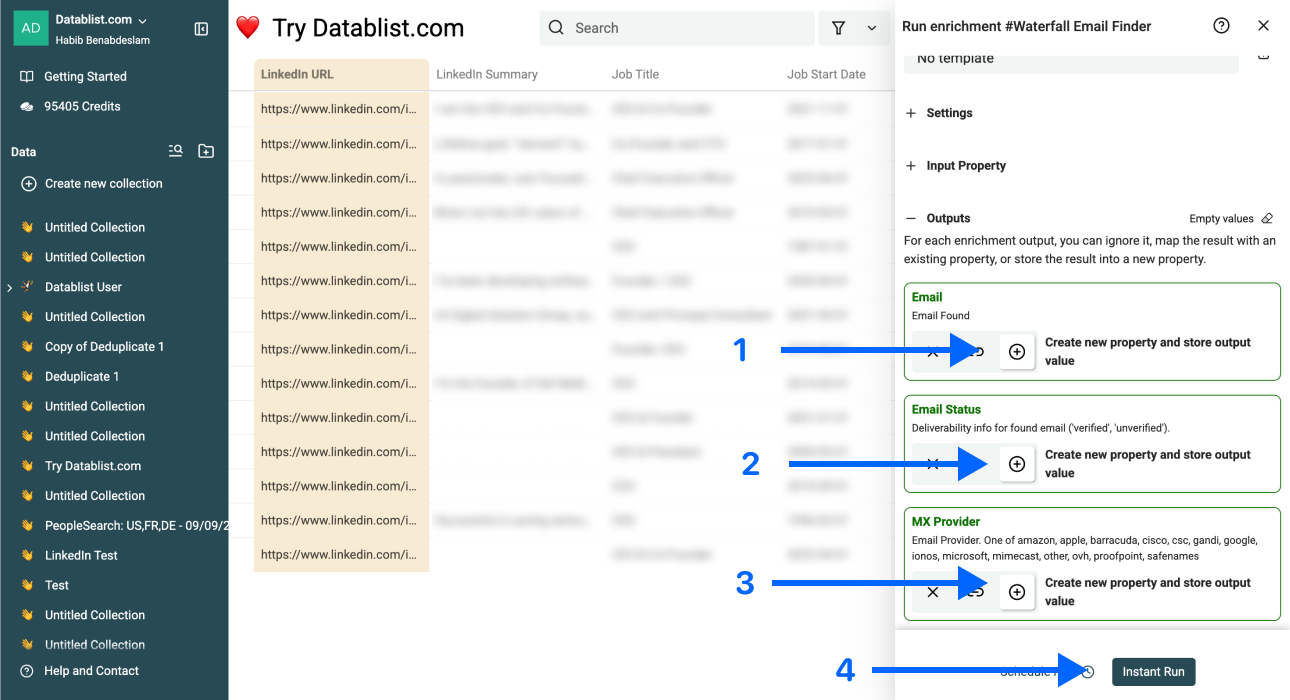
Task: Click Create new collection
Action: [x=103, y=184]
